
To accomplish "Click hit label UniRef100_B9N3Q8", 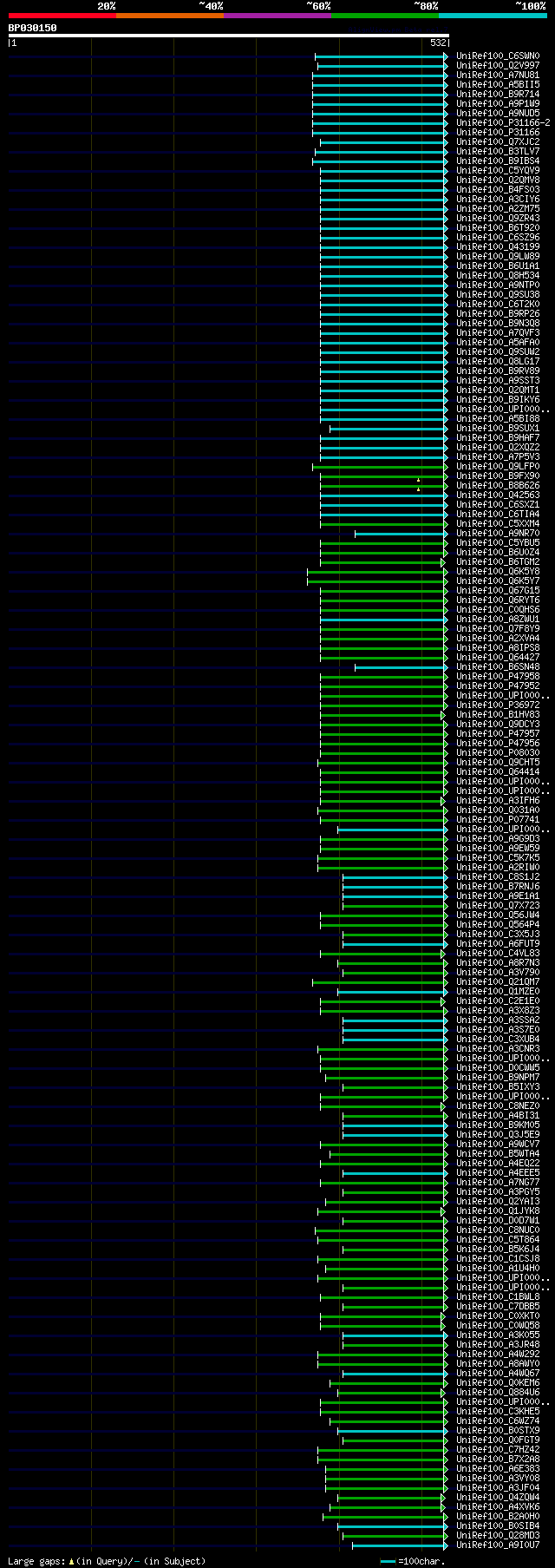I will (498, 324).
